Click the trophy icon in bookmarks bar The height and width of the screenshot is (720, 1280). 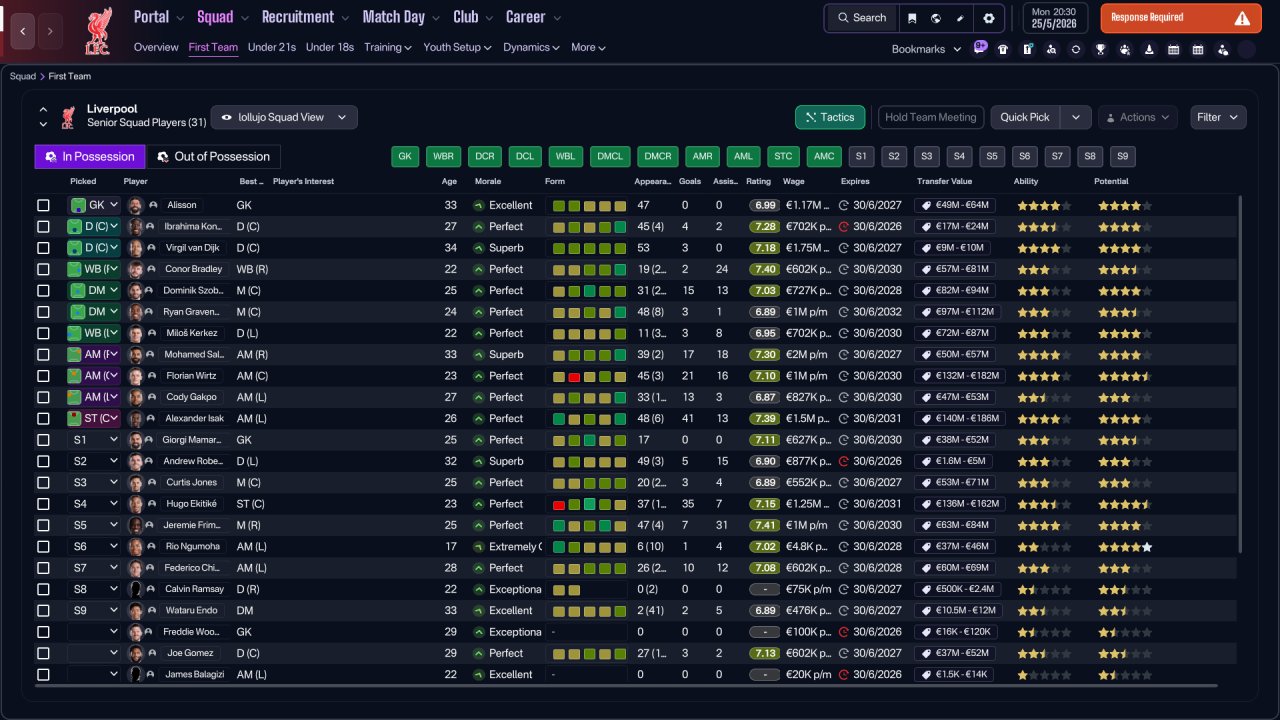[1100, 49]
